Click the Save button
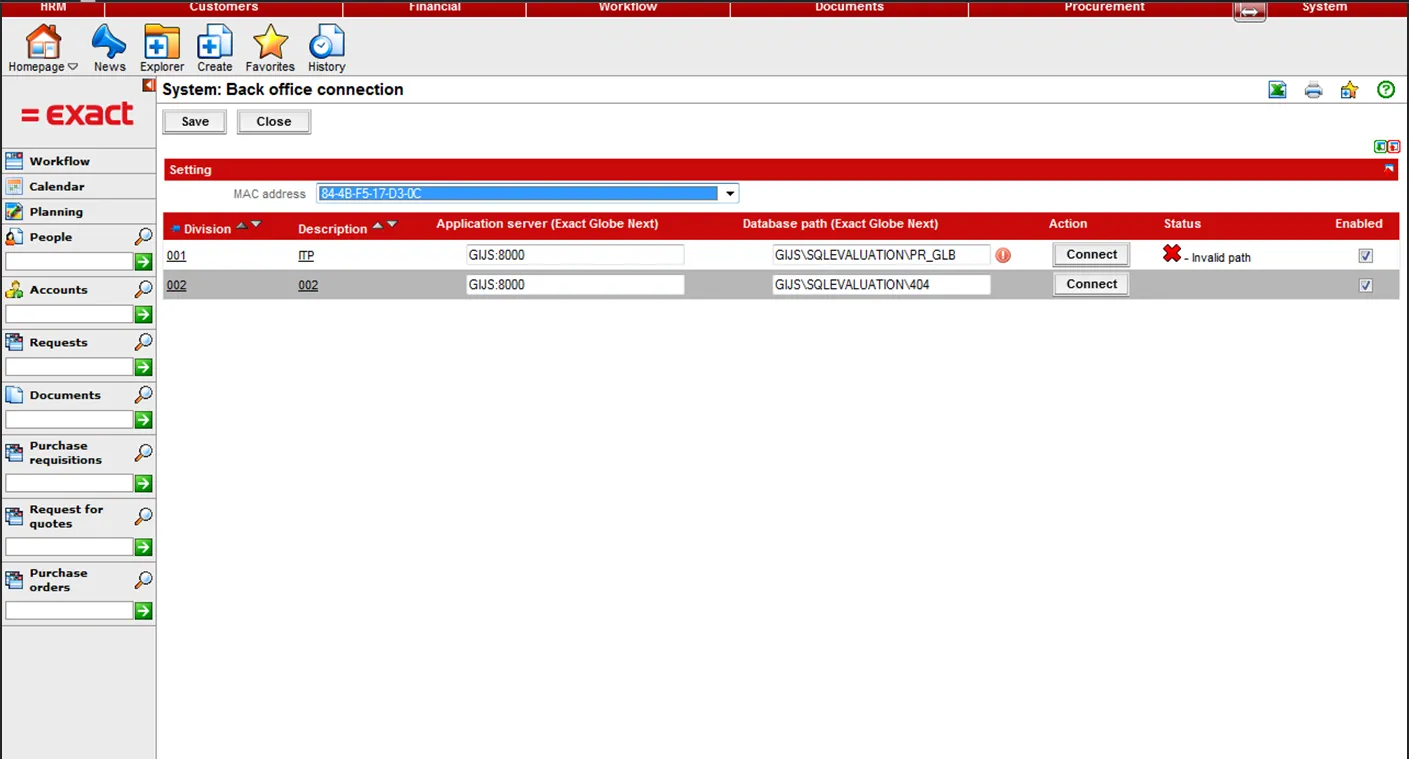 tap(195, 122)
